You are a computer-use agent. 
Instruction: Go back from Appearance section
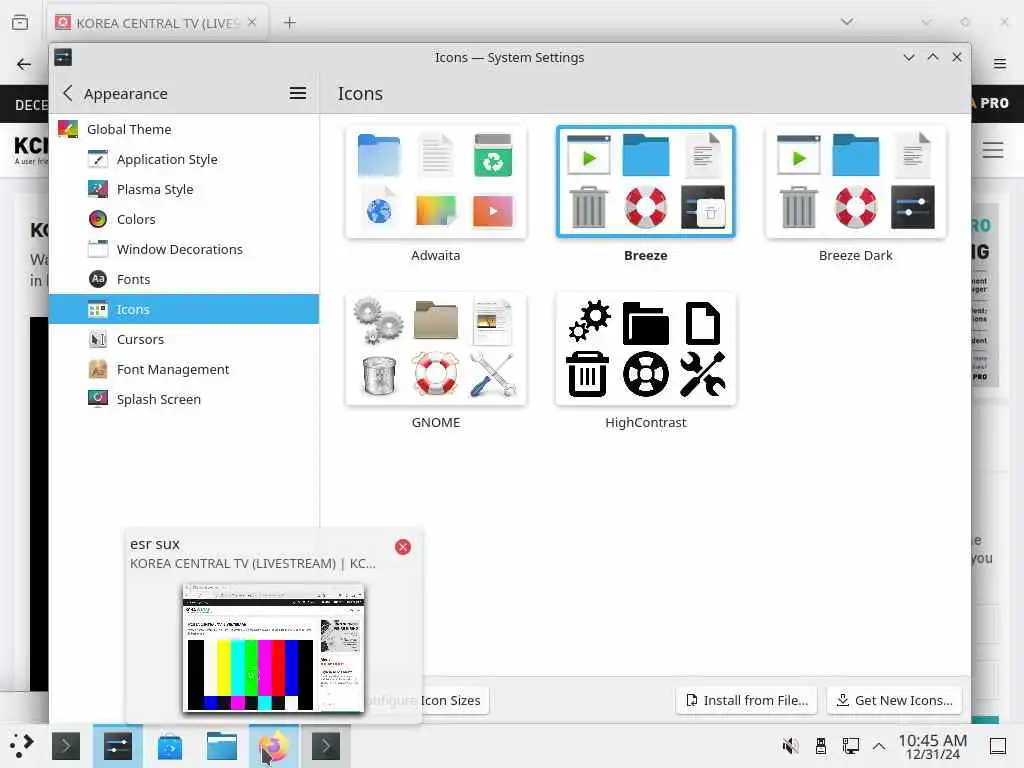coord(67,93)
